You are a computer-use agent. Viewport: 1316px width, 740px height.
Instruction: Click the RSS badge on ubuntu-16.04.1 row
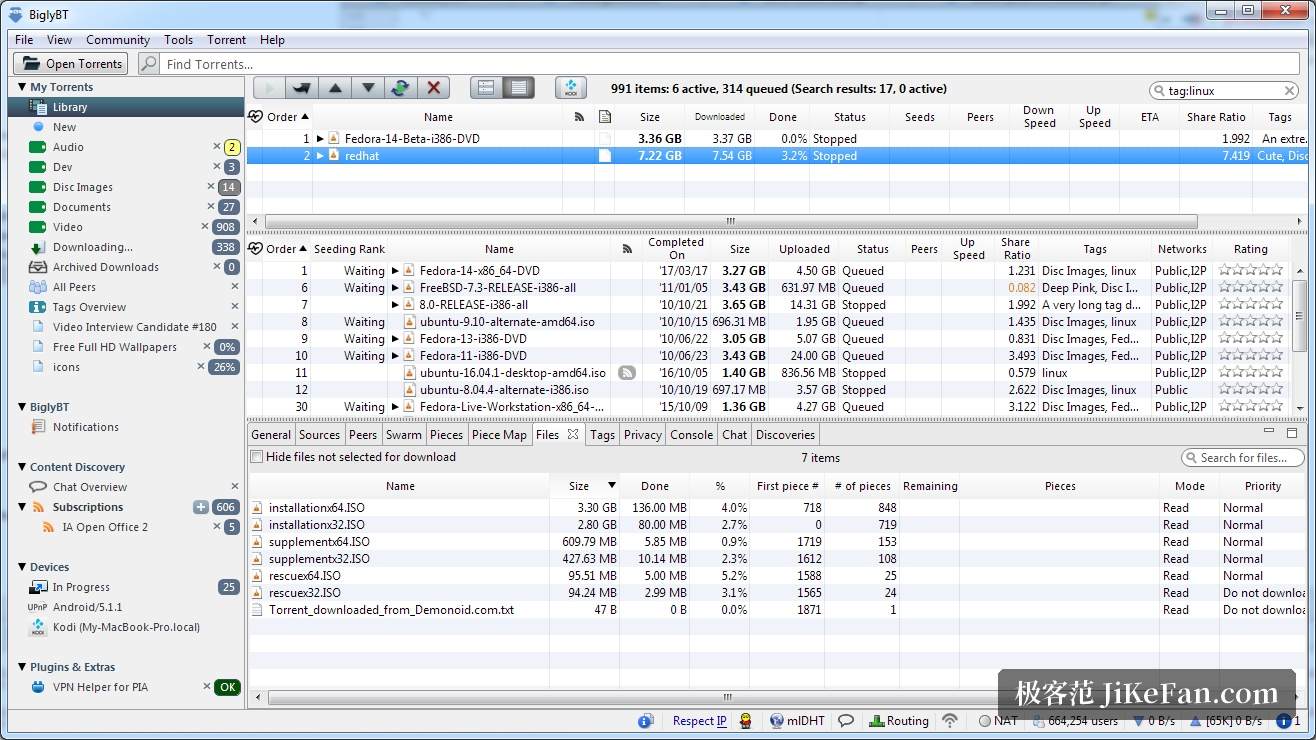(x=627, y=373)
